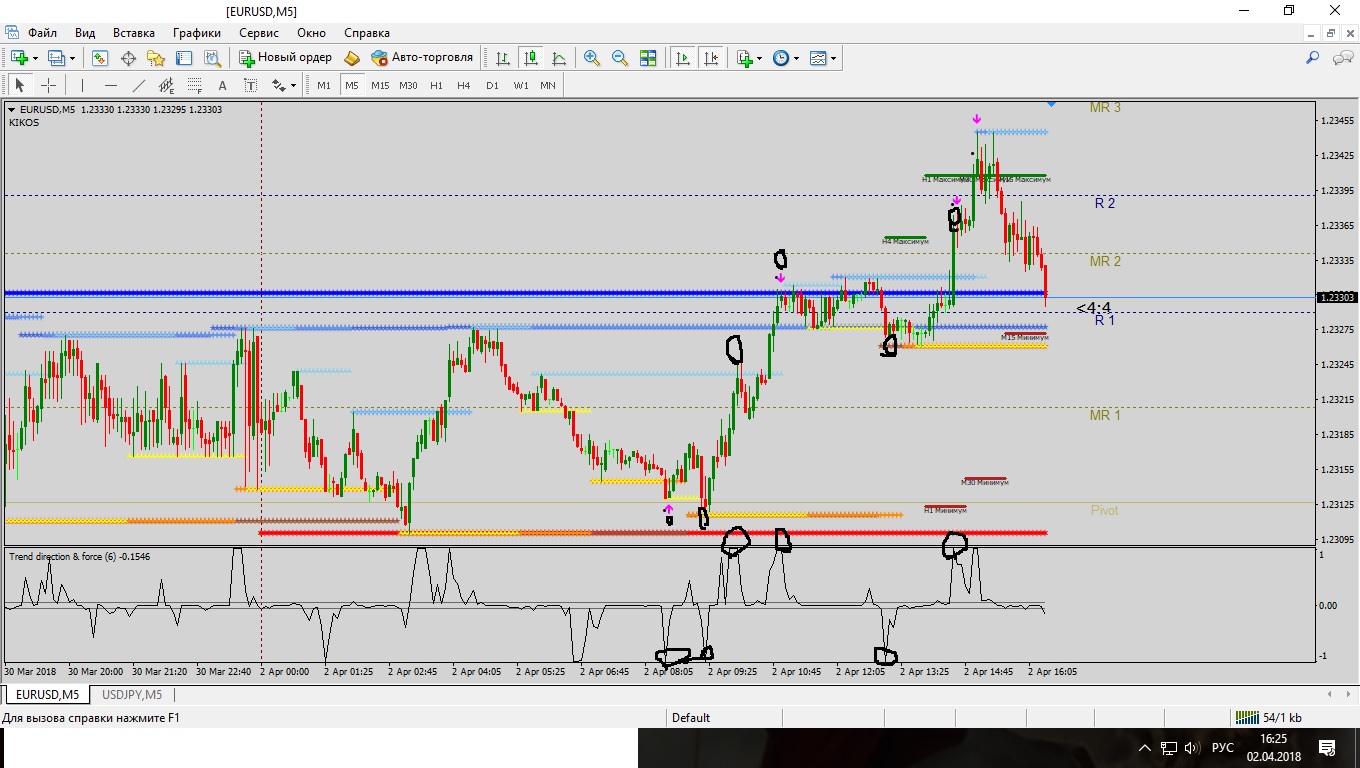Screen dimensions: 1360x768
Task: Select the text label tool
Action: 250,85
